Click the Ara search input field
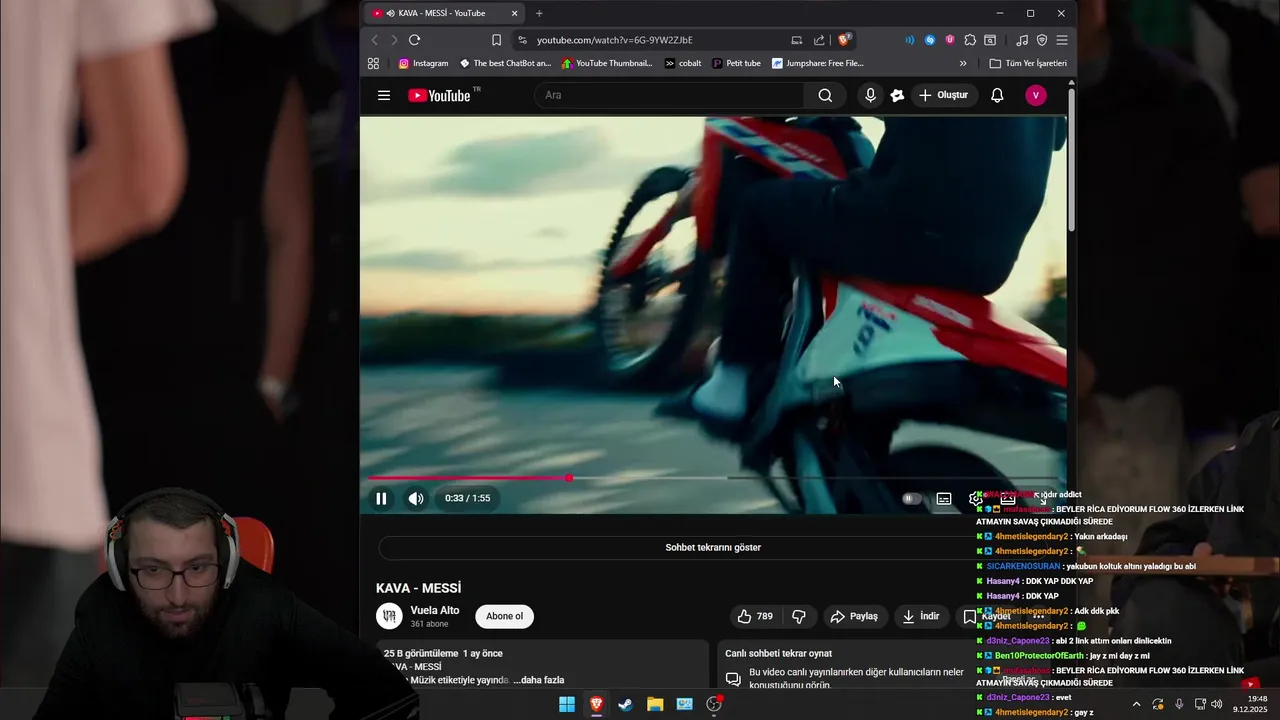1280x720 pixels. click(x=670, y=95)
